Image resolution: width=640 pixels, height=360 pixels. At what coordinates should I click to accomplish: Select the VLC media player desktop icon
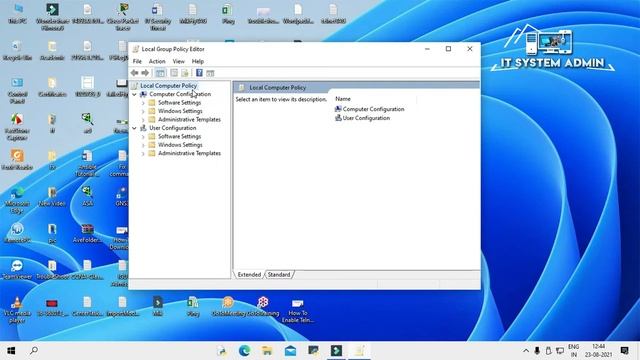16,309
